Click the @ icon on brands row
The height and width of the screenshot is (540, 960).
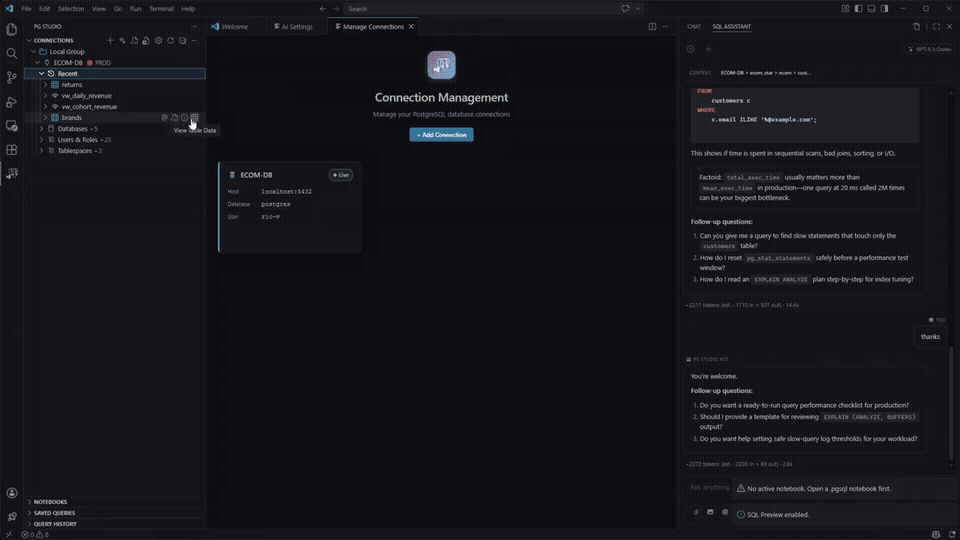tap(164, 118)
